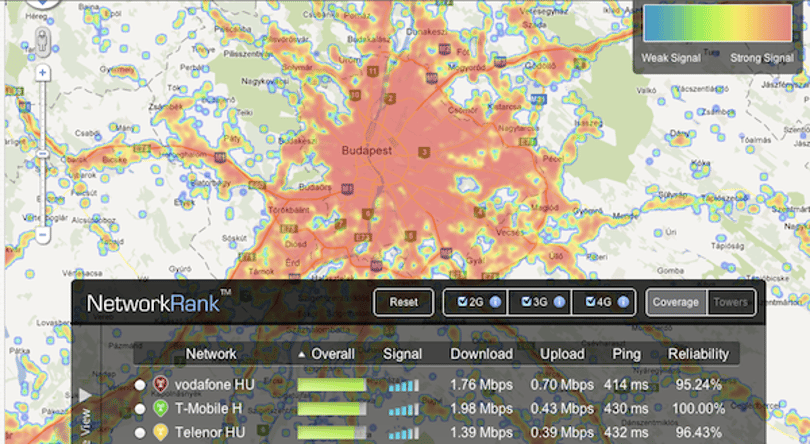Click the 4G info icon
The width and height of the screenshot is (810, 444).
623,302
